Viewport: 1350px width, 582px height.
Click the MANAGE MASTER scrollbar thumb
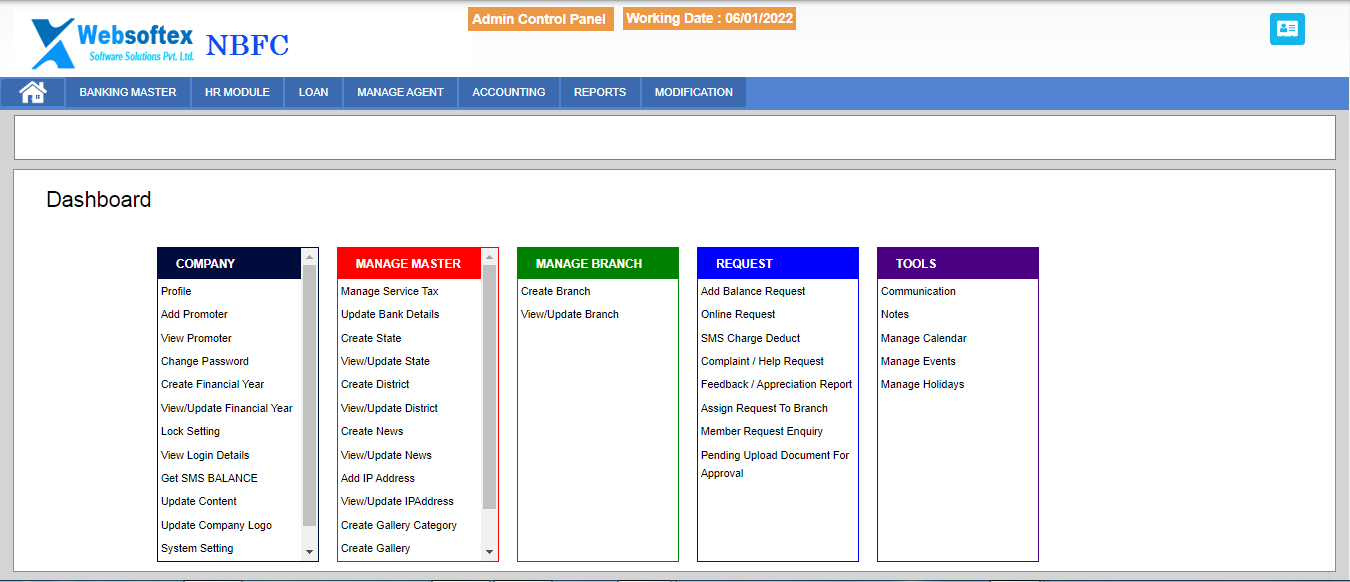tap(489, 387)
